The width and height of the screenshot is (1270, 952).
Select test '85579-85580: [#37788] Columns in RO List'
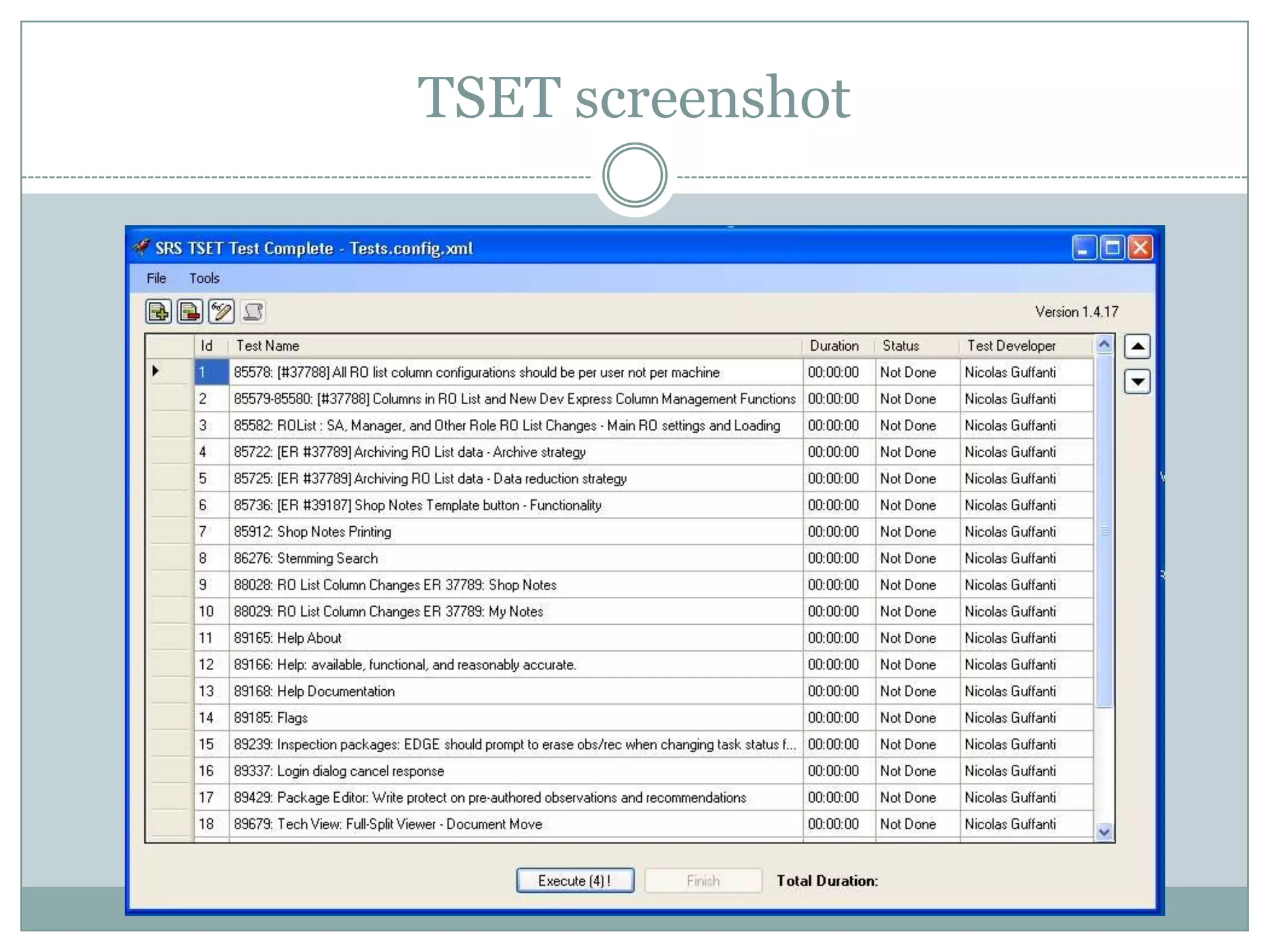click(x=516, y=399)
